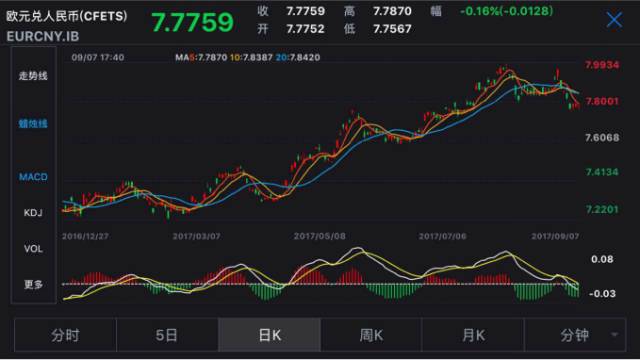Image resolution: width=640 pixels, height=360 pixels.
Task: Select the 周K weekly candlestick tab
Action: [x=371, y=335]
